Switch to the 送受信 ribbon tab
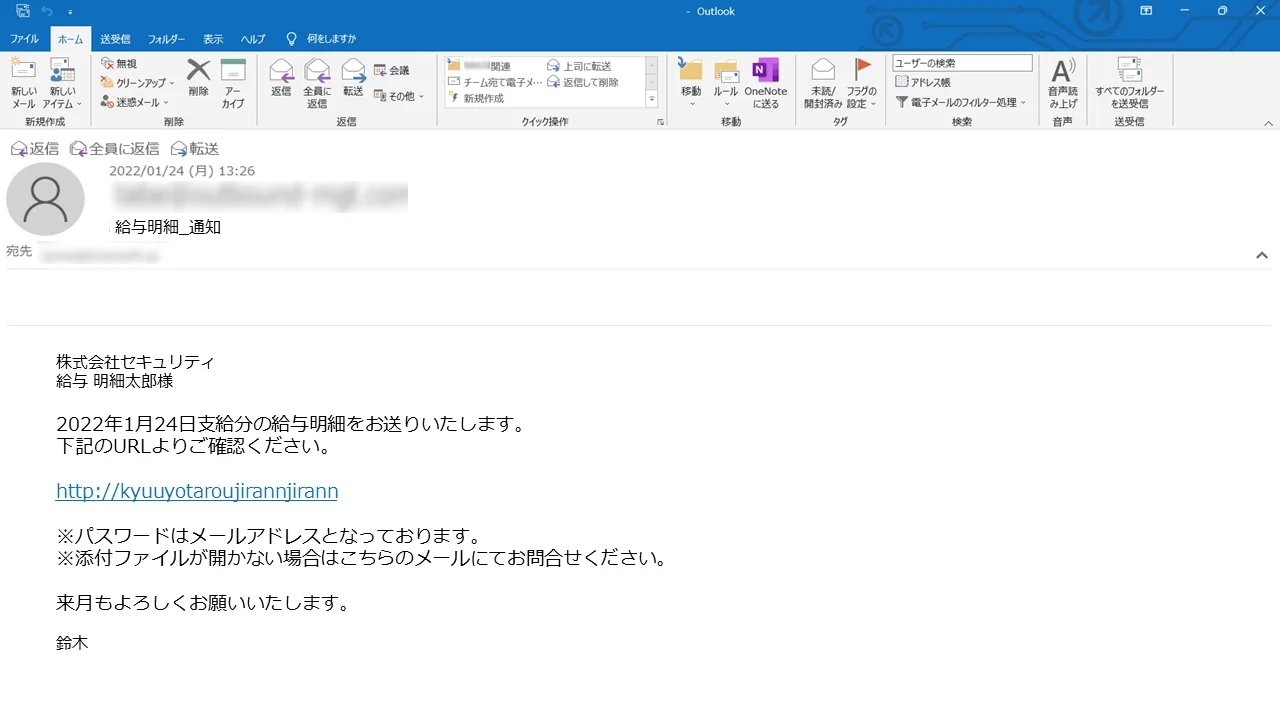Image resolution: width=1280 pixels, height=720 pixels. coord(115,39)
